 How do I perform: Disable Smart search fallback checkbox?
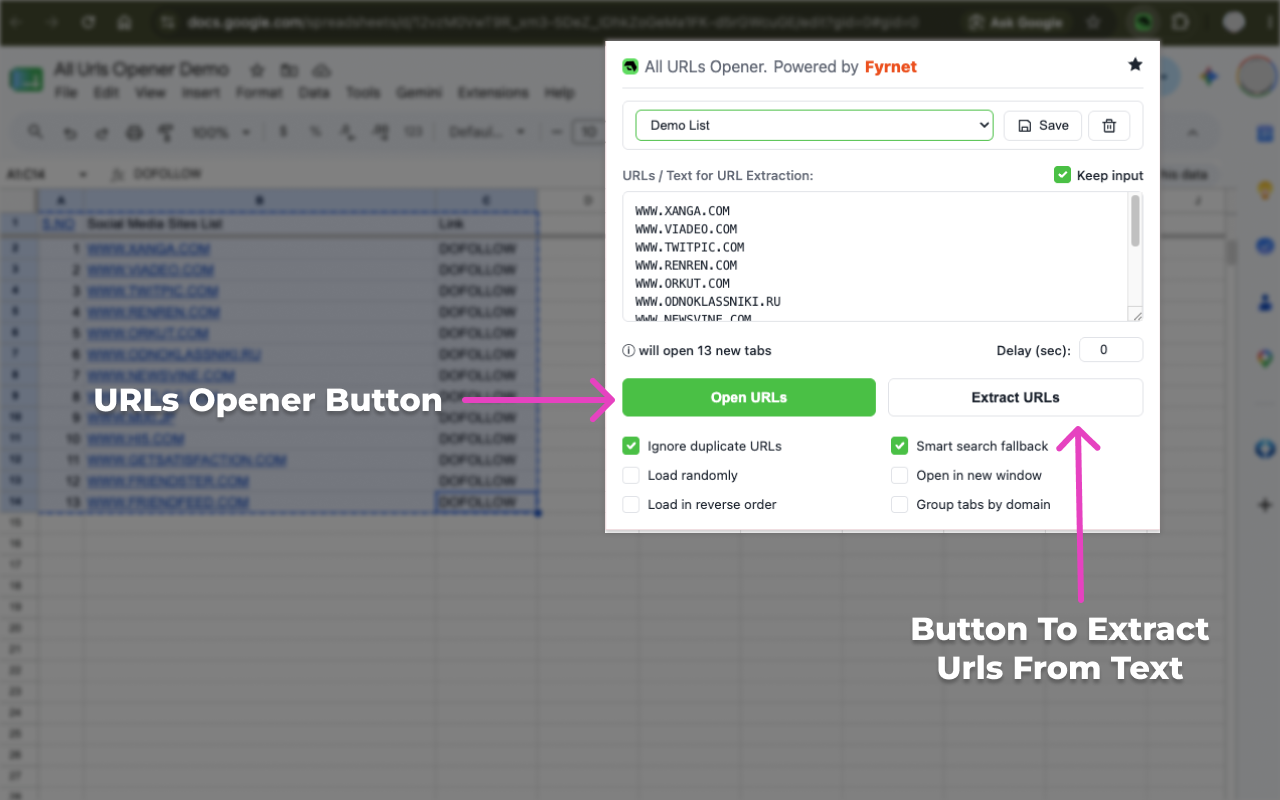tap(900, 446)
